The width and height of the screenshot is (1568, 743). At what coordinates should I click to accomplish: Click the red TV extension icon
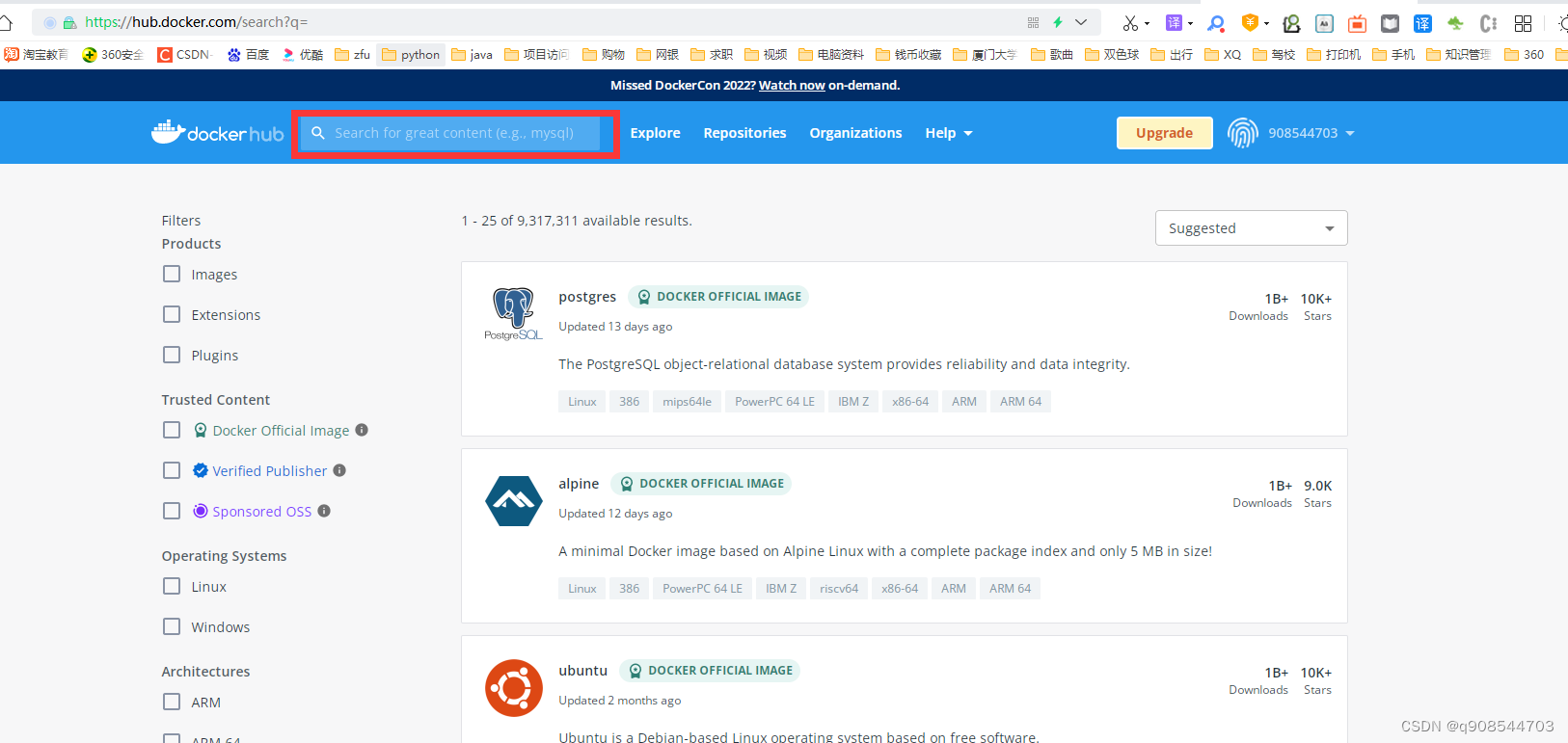coord(1358,23)
